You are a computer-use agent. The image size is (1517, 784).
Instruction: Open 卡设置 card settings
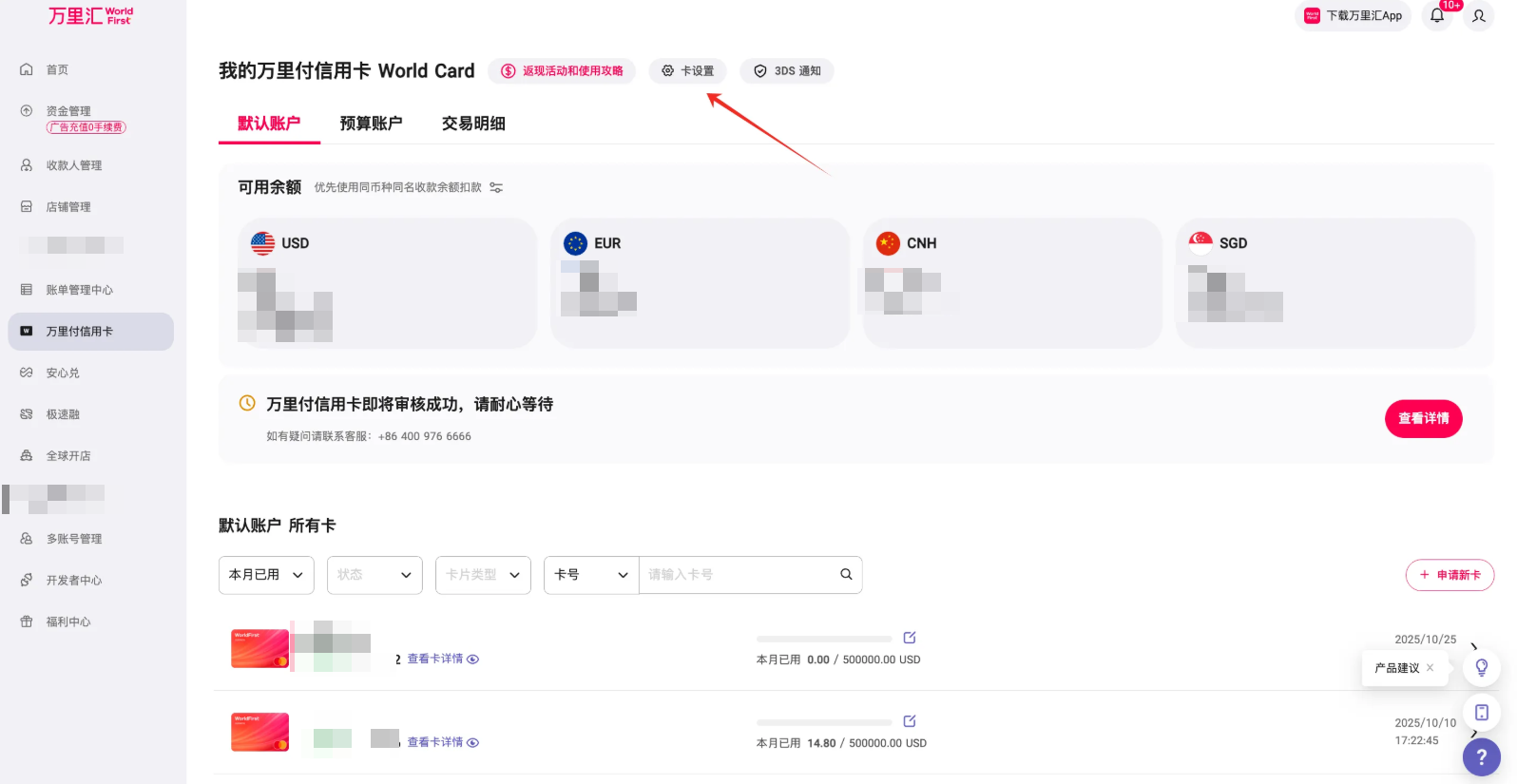click(688, 71)
